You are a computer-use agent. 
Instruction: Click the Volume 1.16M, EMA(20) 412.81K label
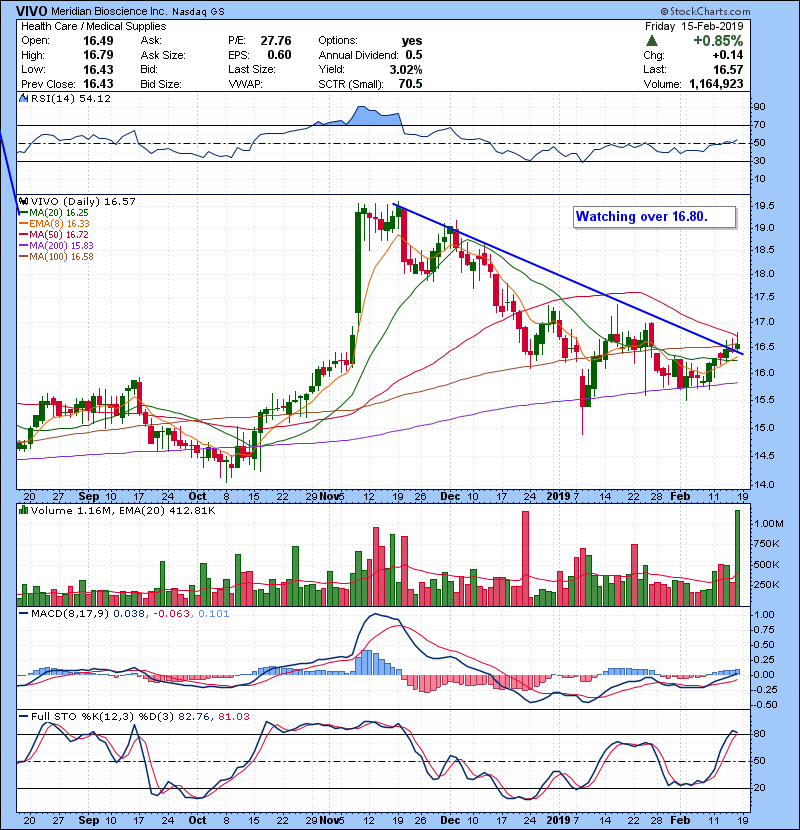(123, 510)
